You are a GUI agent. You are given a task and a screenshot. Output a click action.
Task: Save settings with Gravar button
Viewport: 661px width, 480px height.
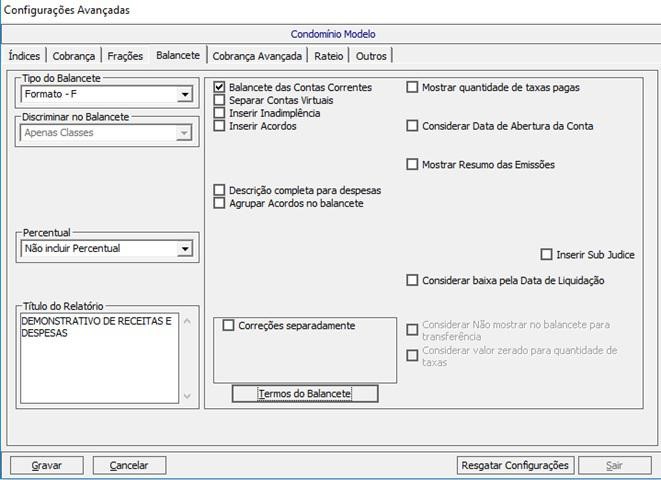[x=47, y=465]
